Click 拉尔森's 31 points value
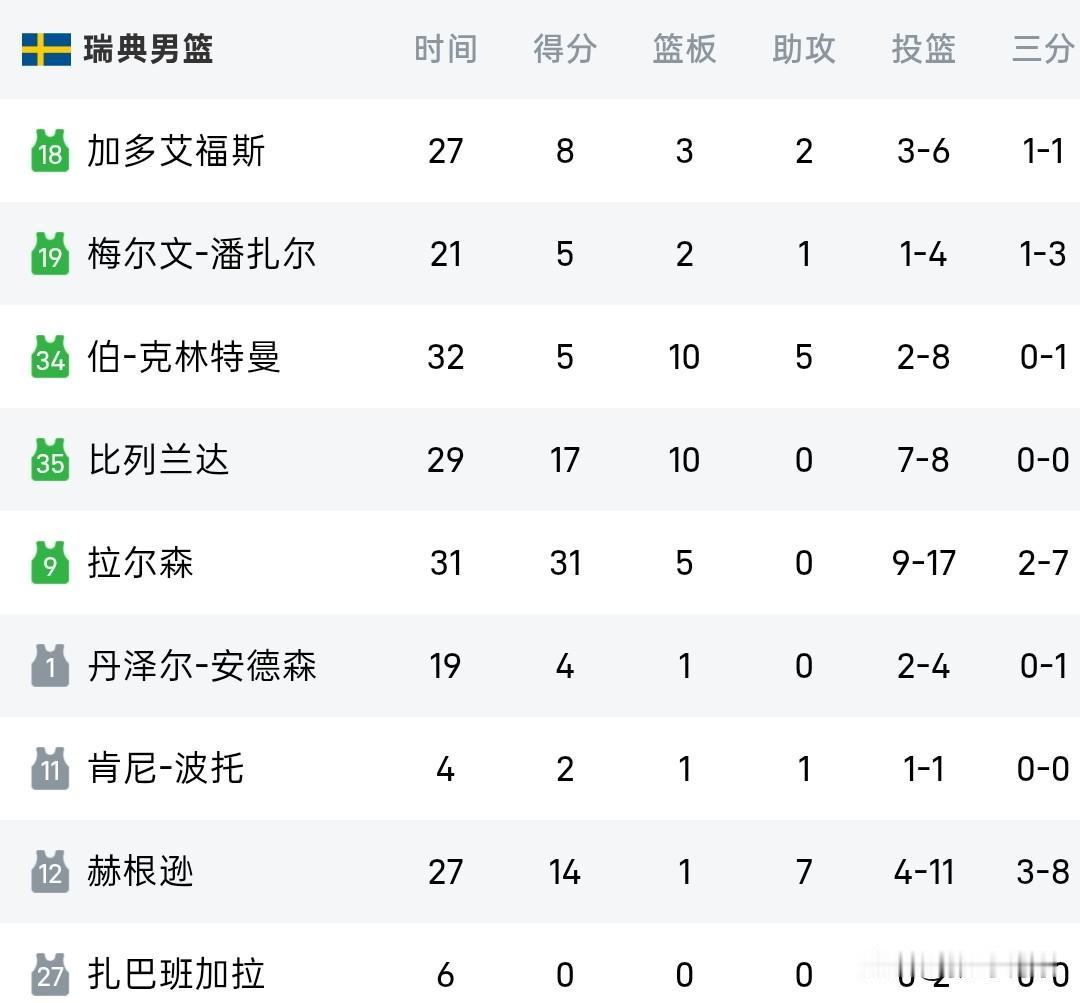 click(x=565, y=563)
